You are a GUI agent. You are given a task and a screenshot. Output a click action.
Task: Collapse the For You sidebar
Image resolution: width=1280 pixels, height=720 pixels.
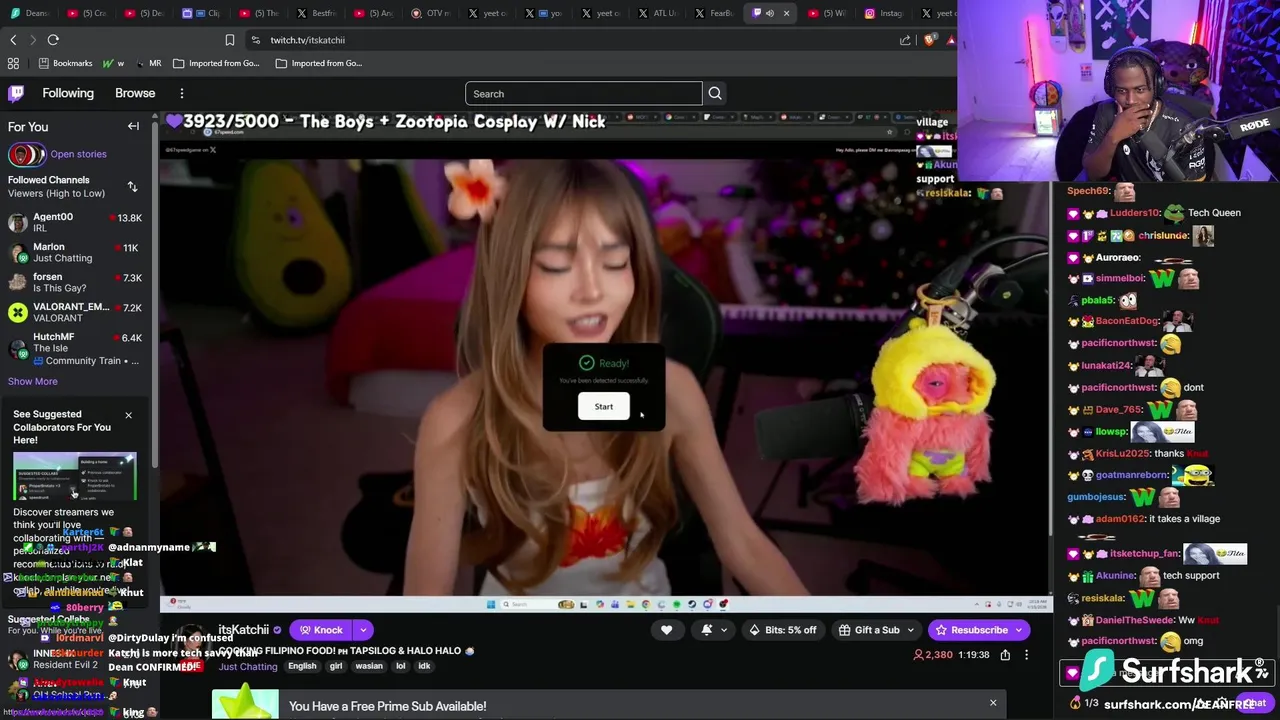[x=133, y=127]
